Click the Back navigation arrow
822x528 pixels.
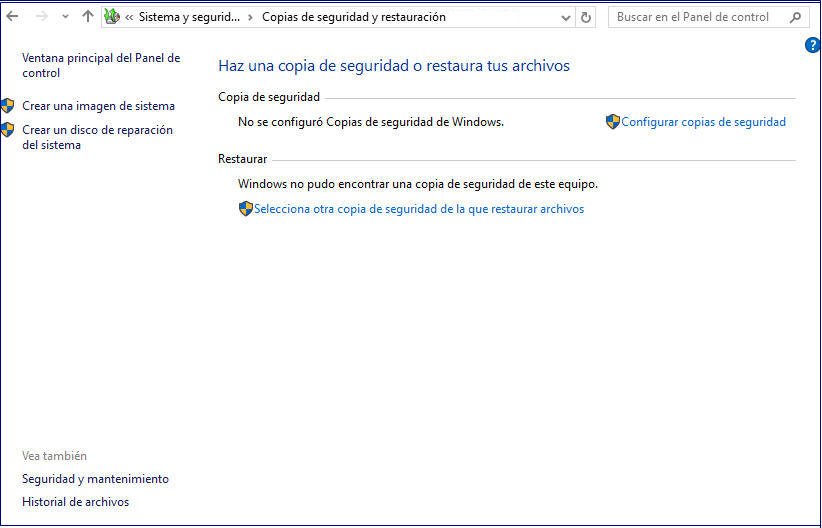pyautogui.click(x=12, y=17)
